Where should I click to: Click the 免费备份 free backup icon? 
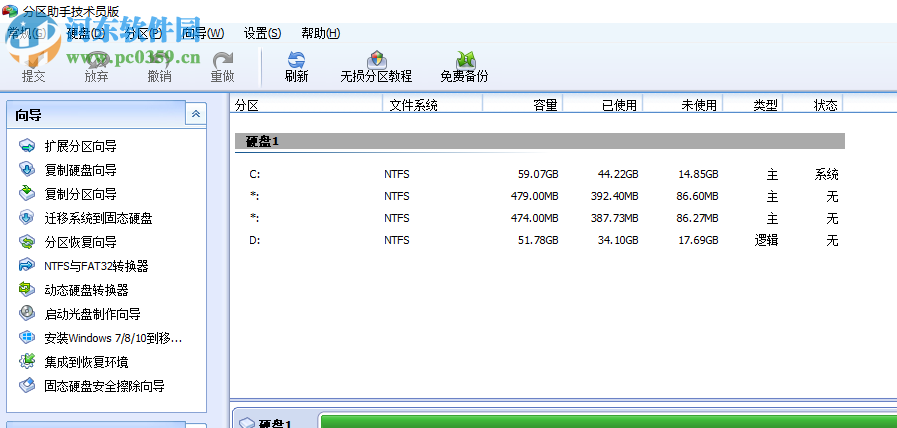click(464, 60)
